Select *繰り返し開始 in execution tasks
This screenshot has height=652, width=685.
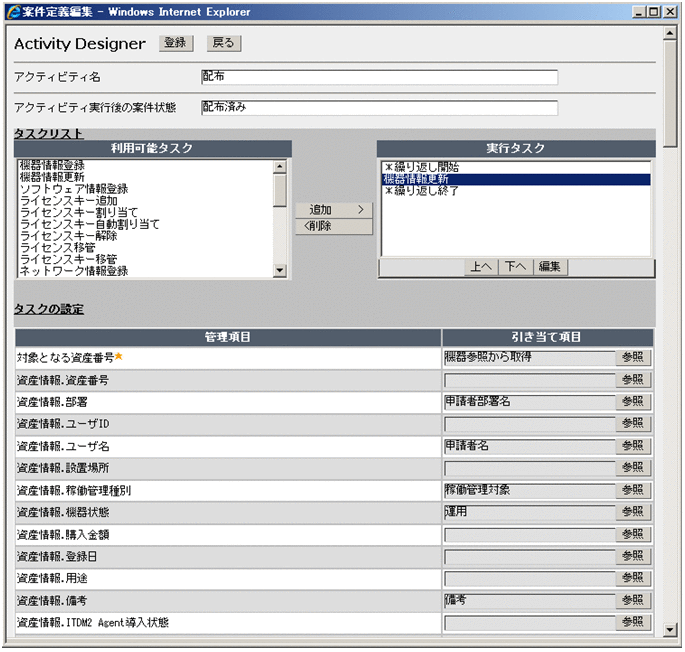(x=421, y=167)
